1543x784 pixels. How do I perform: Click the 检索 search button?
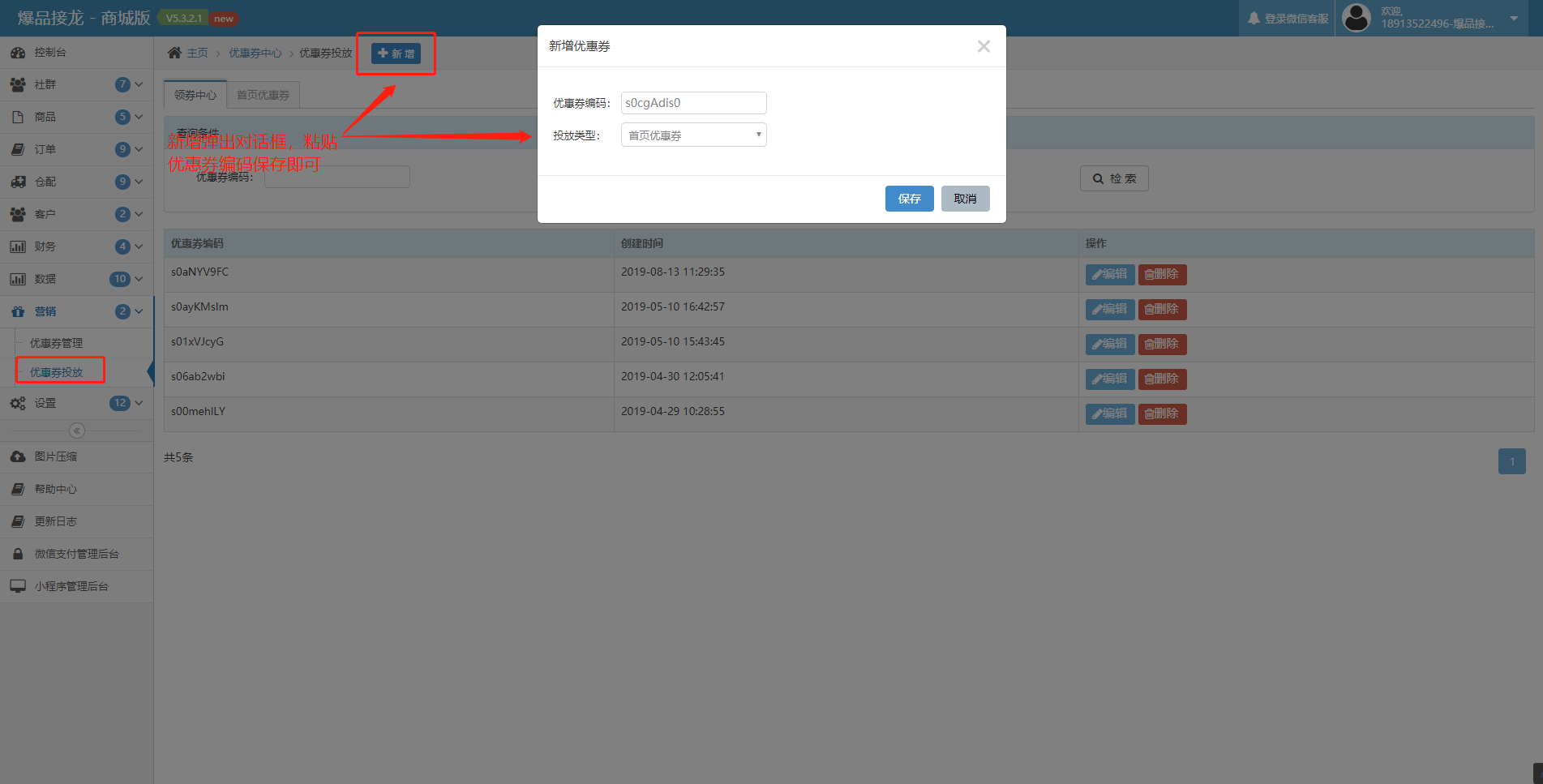[x=1114, y=178]
